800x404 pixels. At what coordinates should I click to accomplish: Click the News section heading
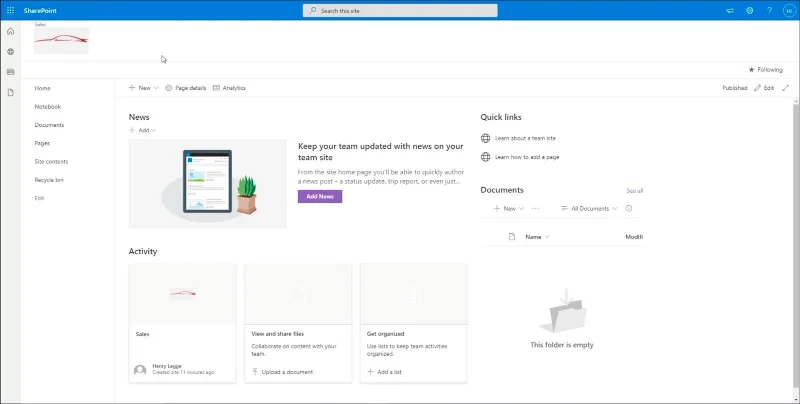[x=139, y=117]
